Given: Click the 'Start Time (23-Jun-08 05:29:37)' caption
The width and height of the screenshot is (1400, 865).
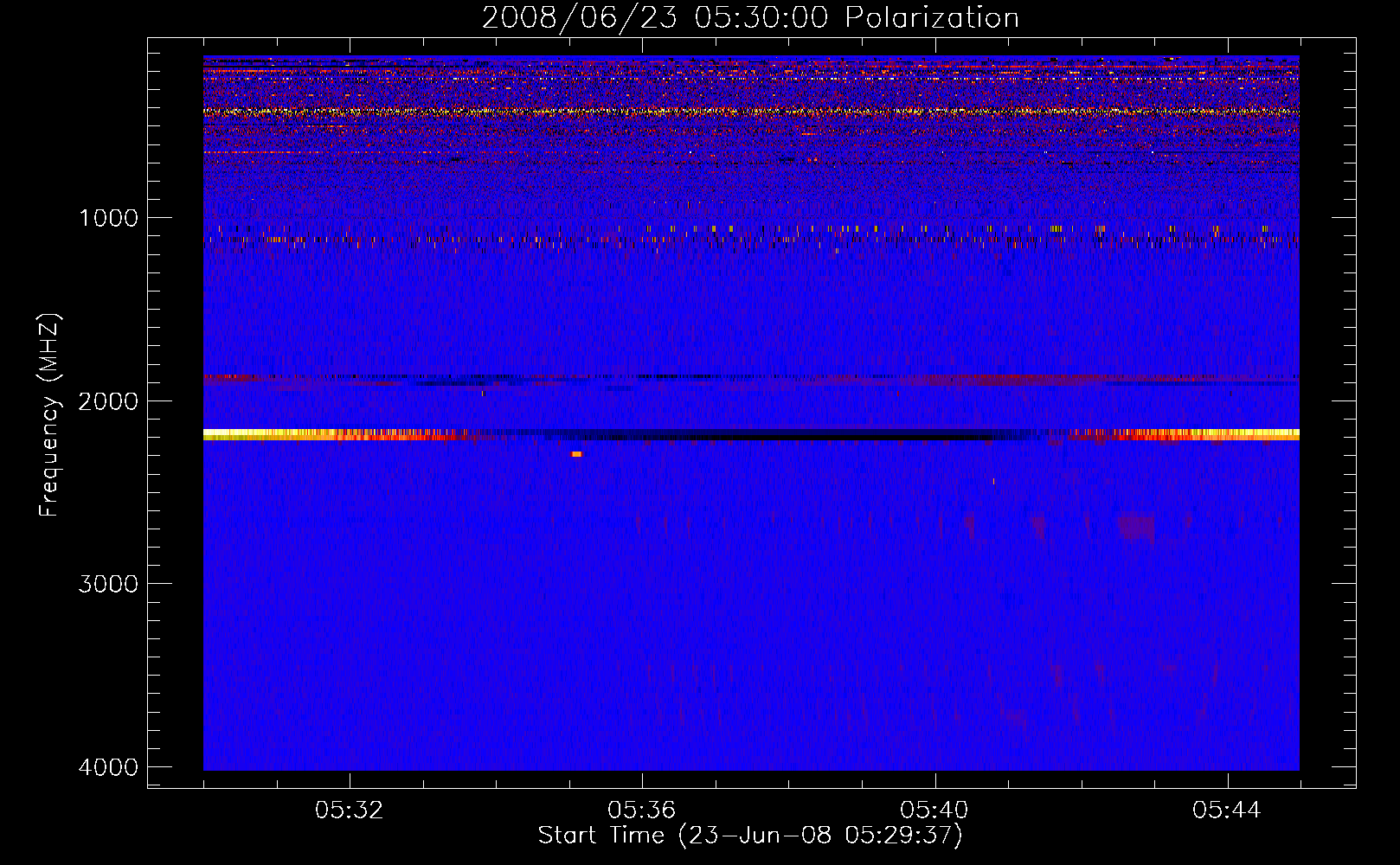Looking at the screenshot, I should pos(750,836).
